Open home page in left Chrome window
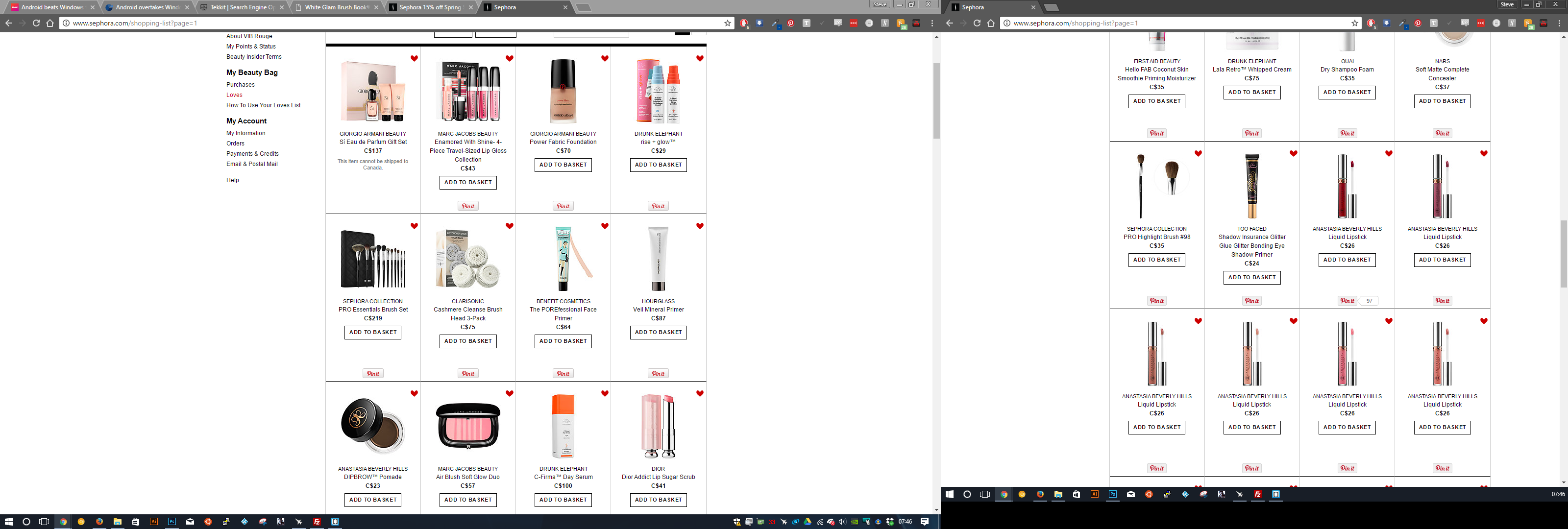The height and width of the screenshot is (529, 1568). coord(50,23)
